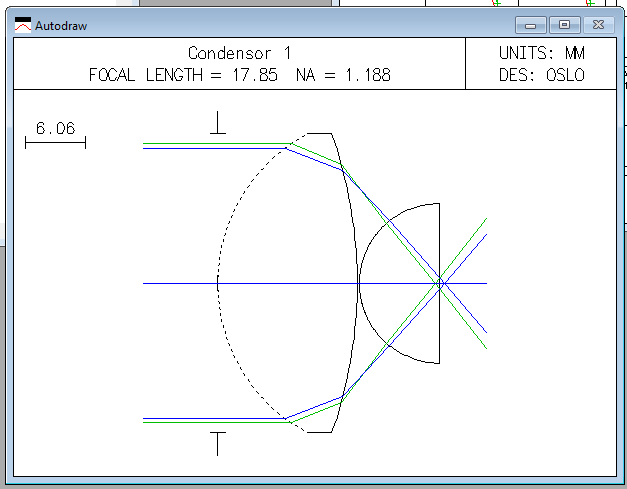
Task: Click the Autodraw window icon
Action: 23,25
